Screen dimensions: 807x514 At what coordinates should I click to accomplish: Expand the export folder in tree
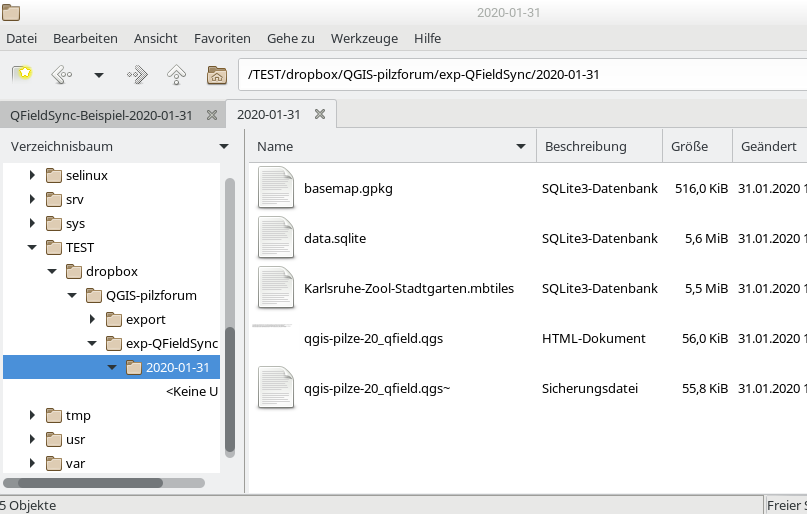tap(92, 319)
